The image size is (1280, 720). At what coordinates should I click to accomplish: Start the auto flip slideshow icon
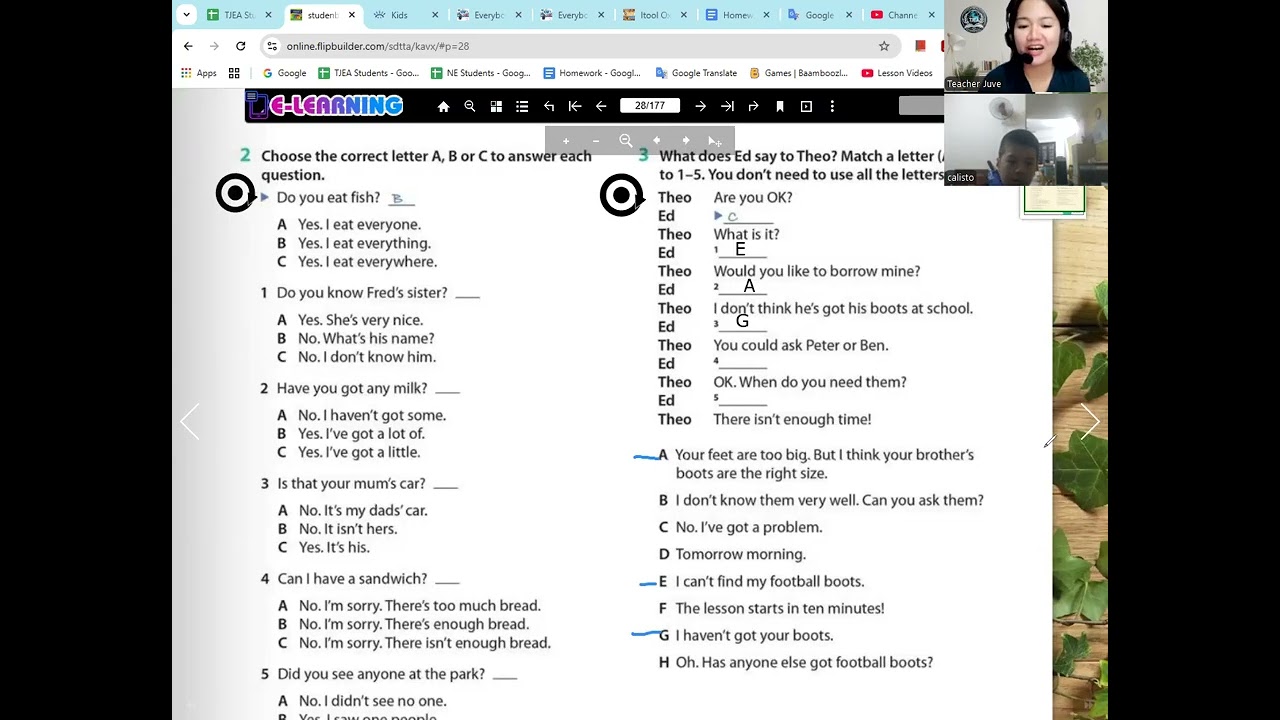coord(806,106)
